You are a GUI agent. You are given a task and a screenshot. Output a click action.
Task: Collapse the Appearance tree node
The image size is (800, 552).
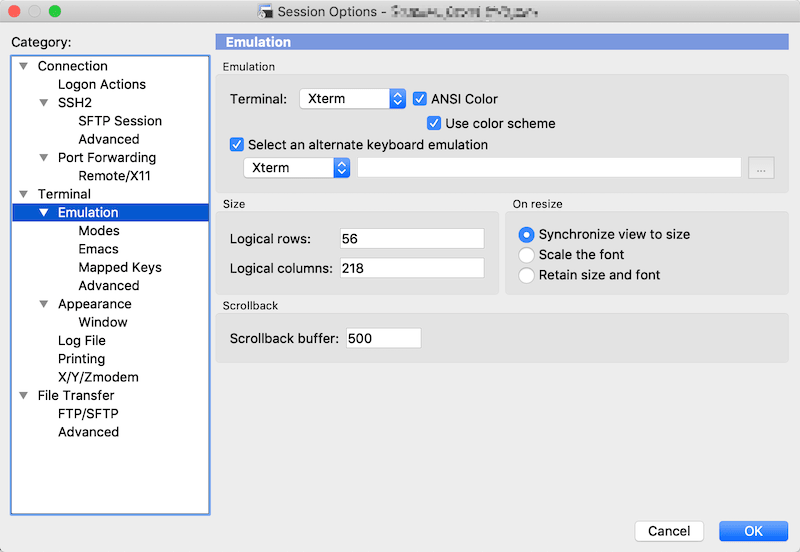[x=44, y=304]
